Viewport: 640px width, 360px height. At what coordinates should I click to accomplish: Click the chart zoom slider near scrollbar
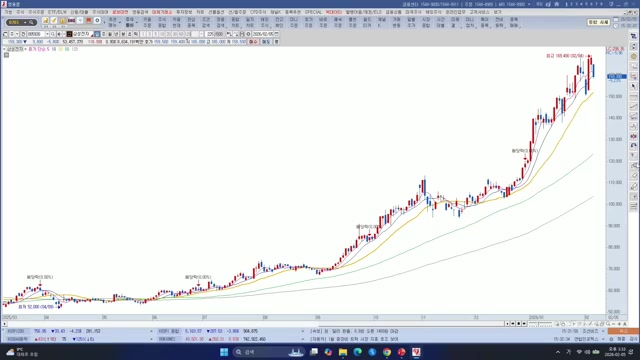tap(540, 324)
